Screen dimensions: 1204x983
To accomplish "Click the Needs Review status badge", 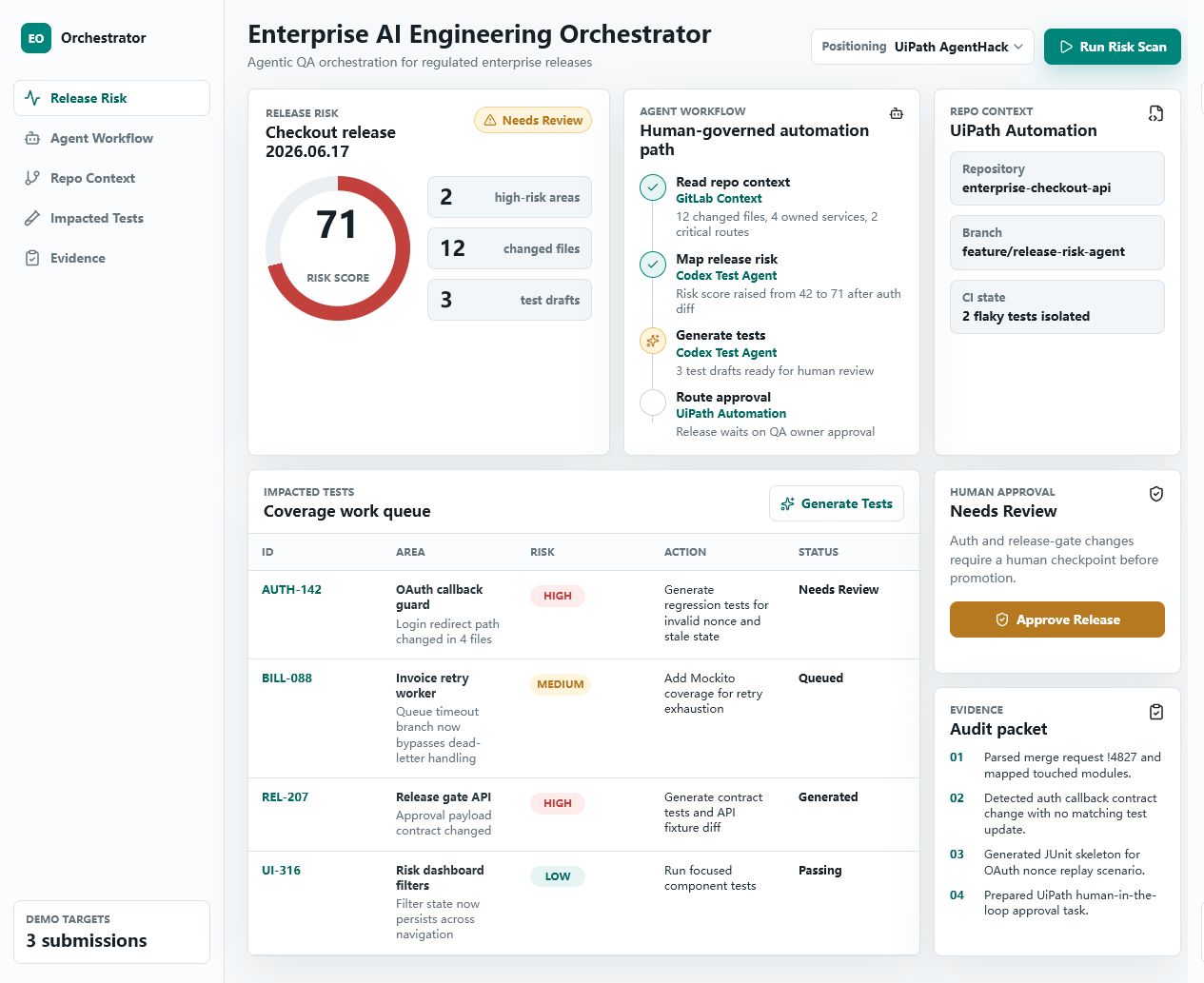I will [533, 120].
